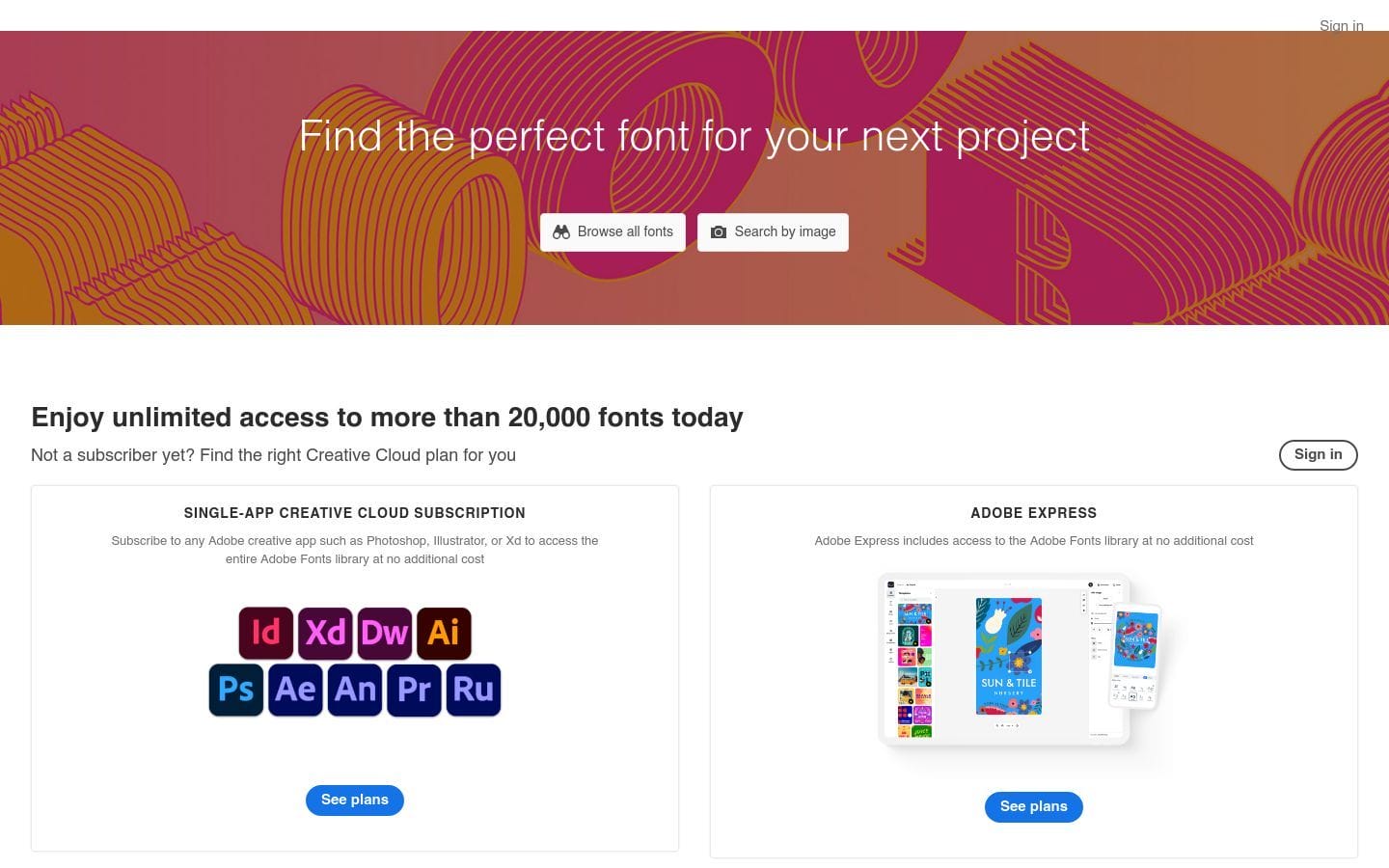This screenshot has height=868, width=1389.
Task: Select the Dreamweaver app icon
Action: pos(385,633)
